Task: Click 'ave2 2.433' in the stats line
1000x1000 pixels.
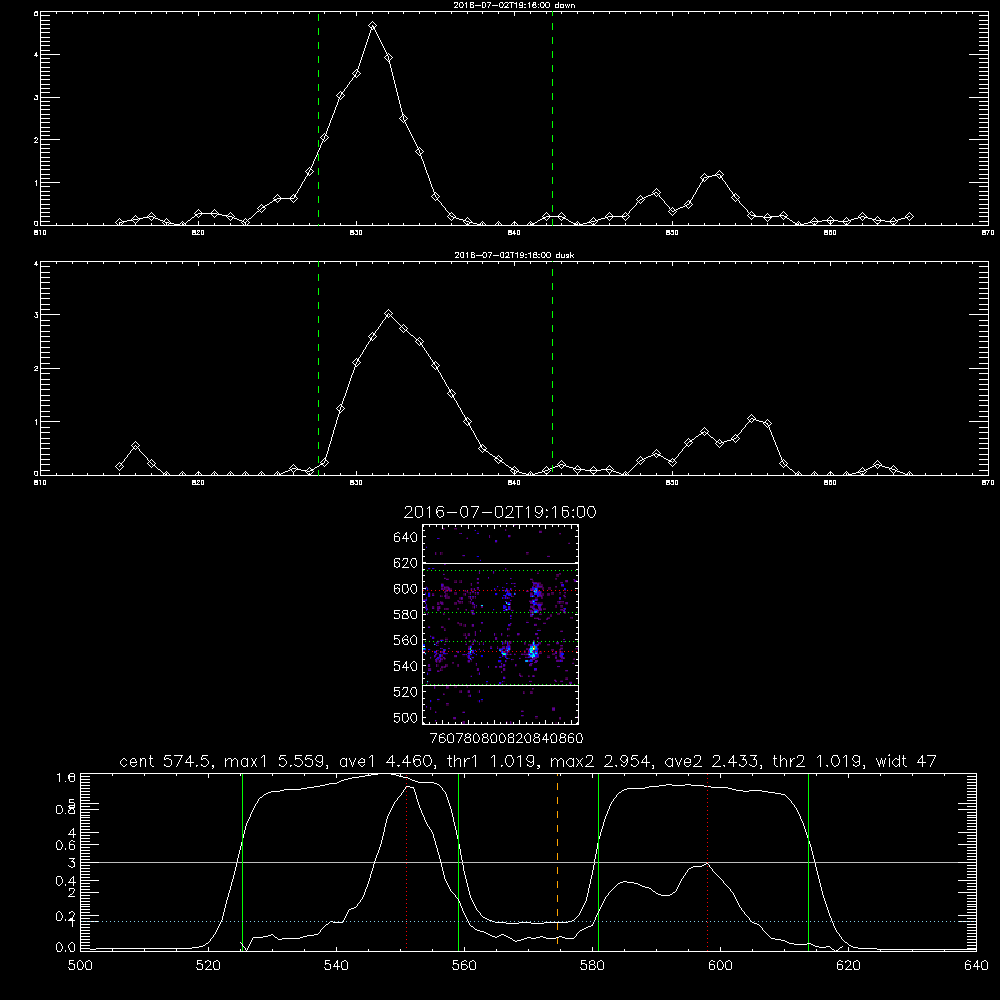Action: tap(711, 761)
